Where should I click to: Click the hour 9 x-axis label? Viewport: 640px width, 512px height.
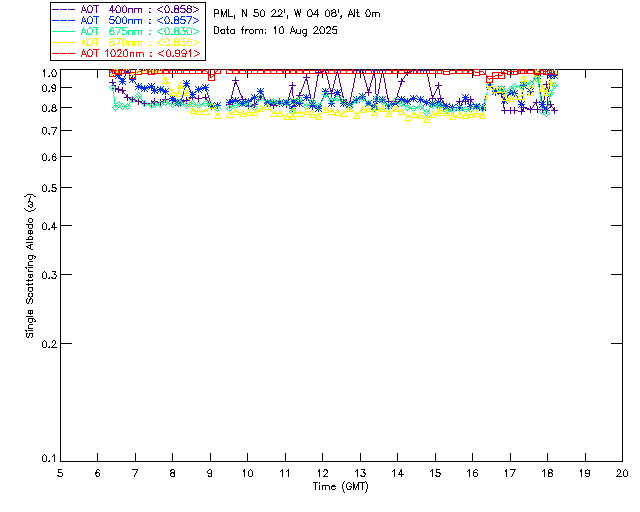coord(210,473)
